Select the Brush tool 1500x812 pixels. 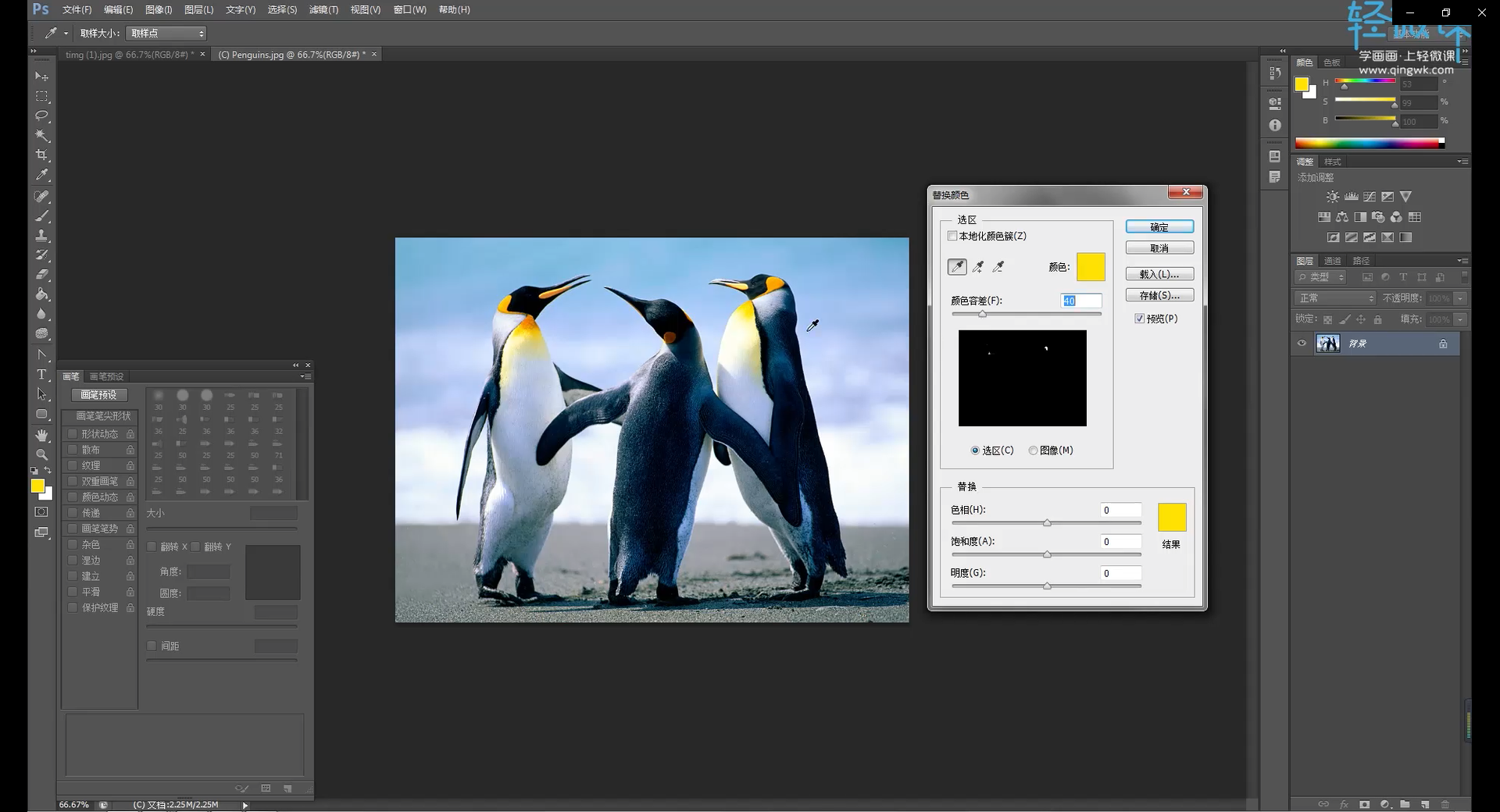click(x=42, y=215)
